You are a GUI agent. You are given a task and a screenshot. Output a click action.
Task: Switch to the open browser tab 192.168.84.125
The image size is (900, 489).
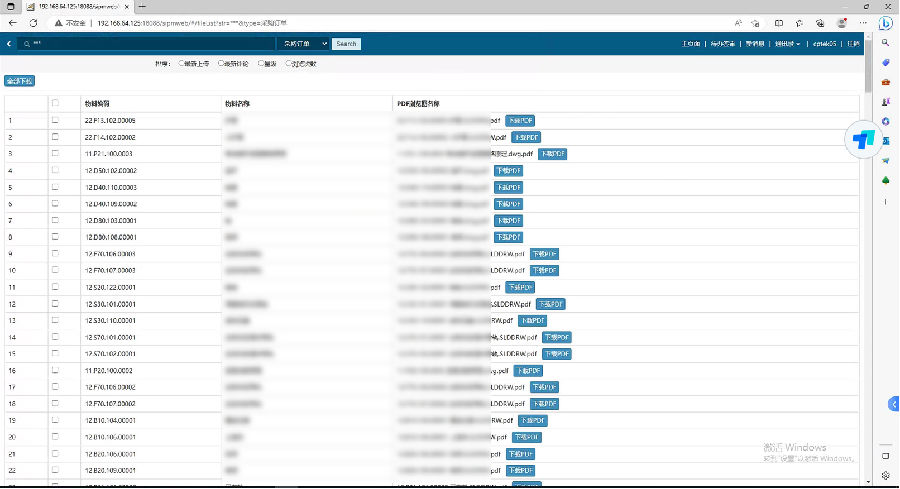click(75, 7)
